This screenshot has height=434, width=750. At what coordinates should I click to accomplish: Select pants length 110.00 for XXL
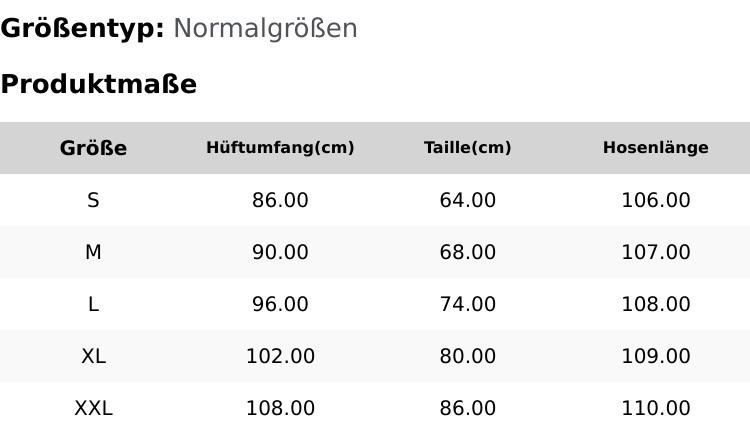click(655, 408)
